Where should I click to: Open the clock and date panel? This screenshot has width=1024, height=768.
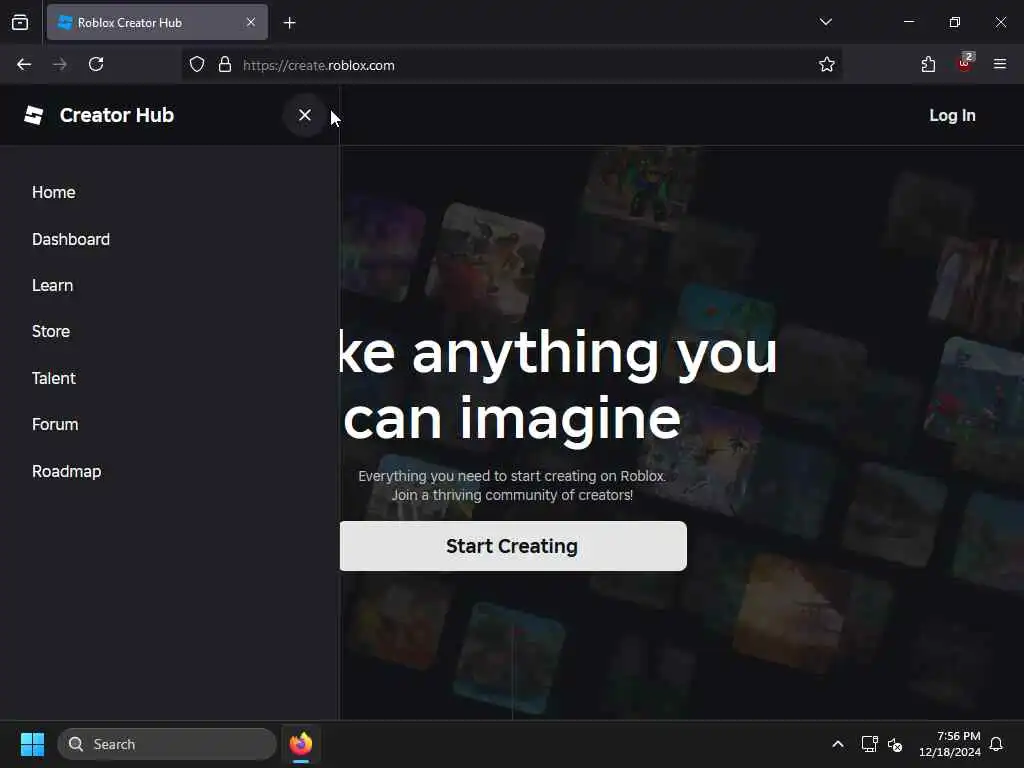tap(950, 744)
